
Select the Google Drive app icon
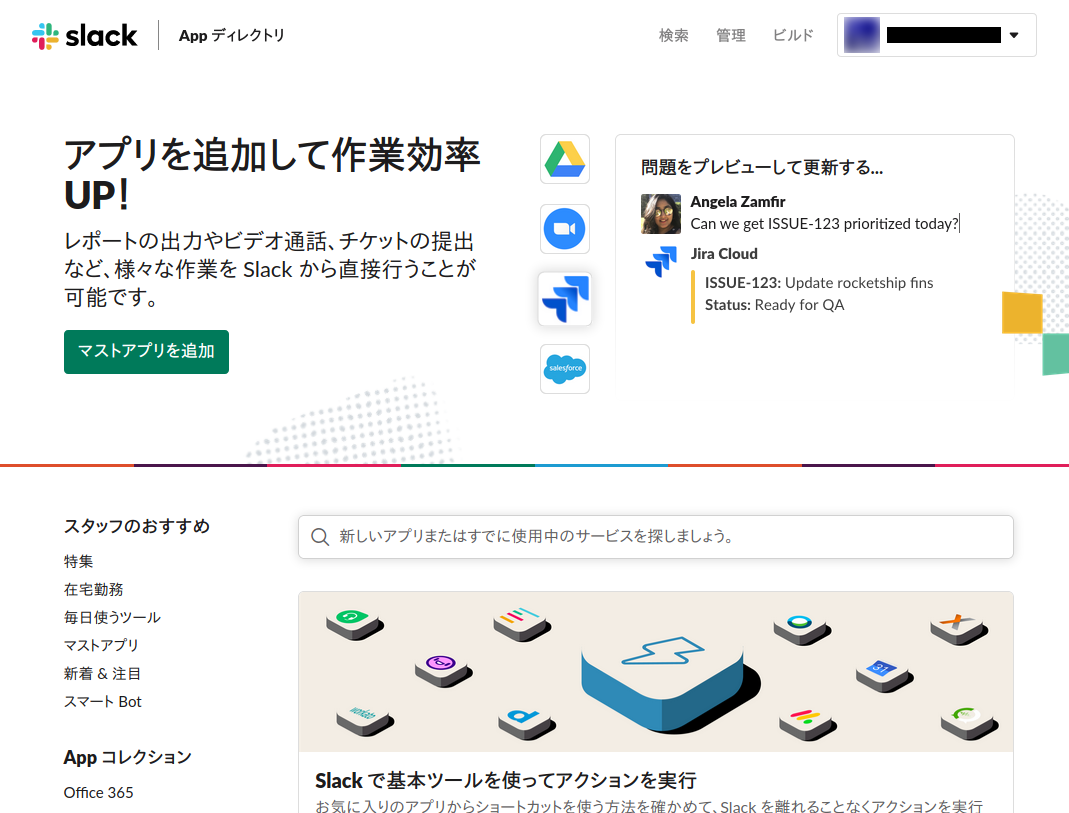coord(564,159)
